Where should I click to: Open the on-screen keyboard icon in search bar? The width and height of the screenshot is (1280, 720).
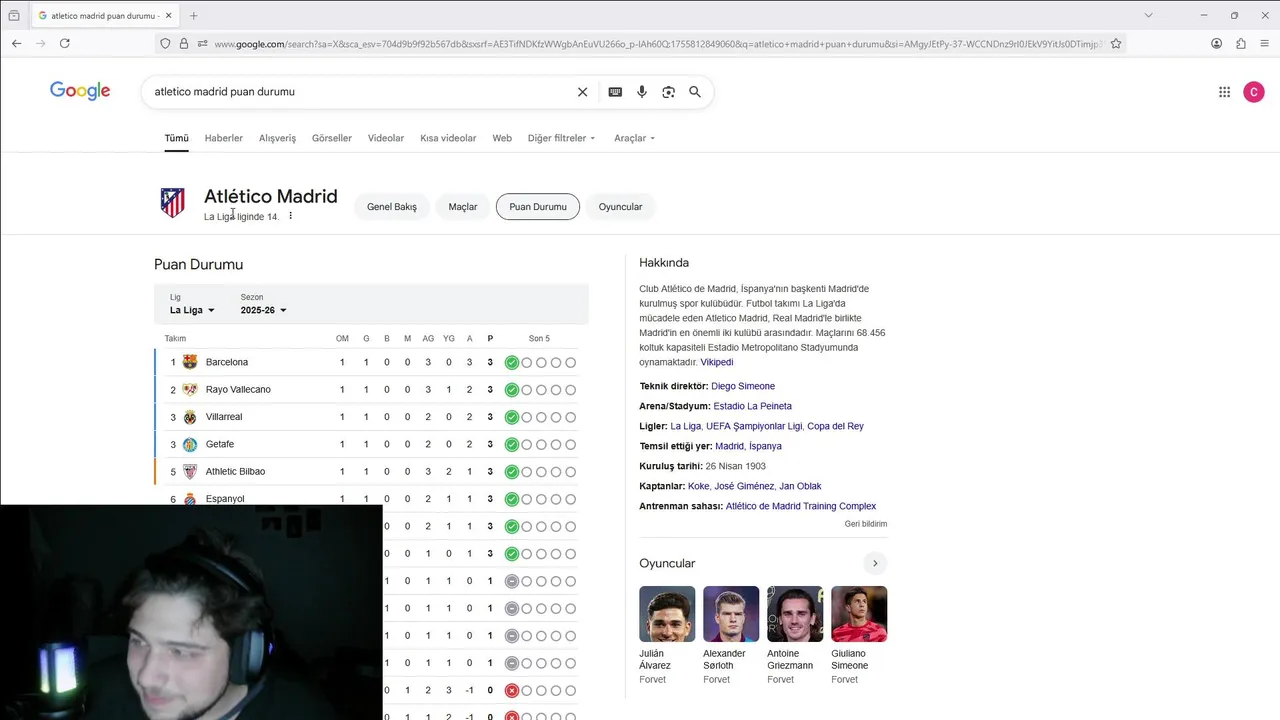(x=615, y=92)
